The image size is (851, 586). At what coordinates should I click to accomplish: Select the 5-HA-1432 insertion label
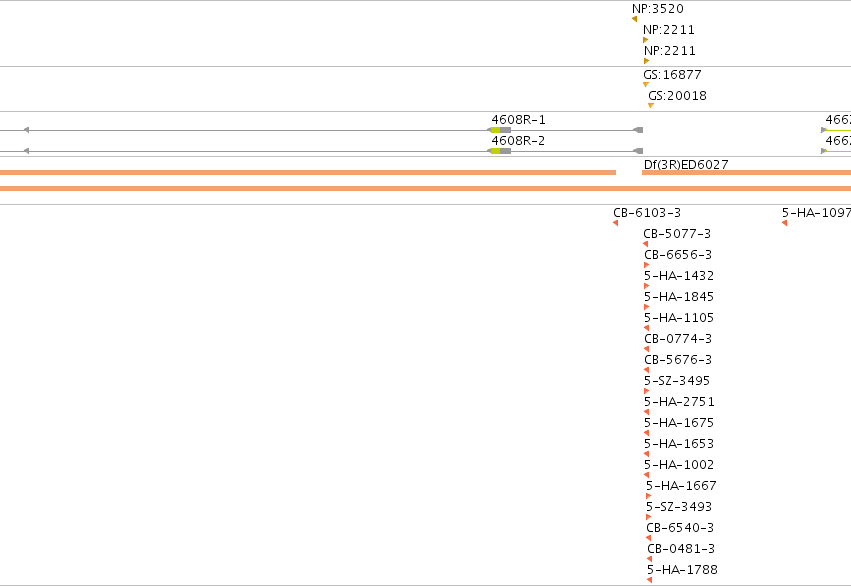click(x=679, y=276)
